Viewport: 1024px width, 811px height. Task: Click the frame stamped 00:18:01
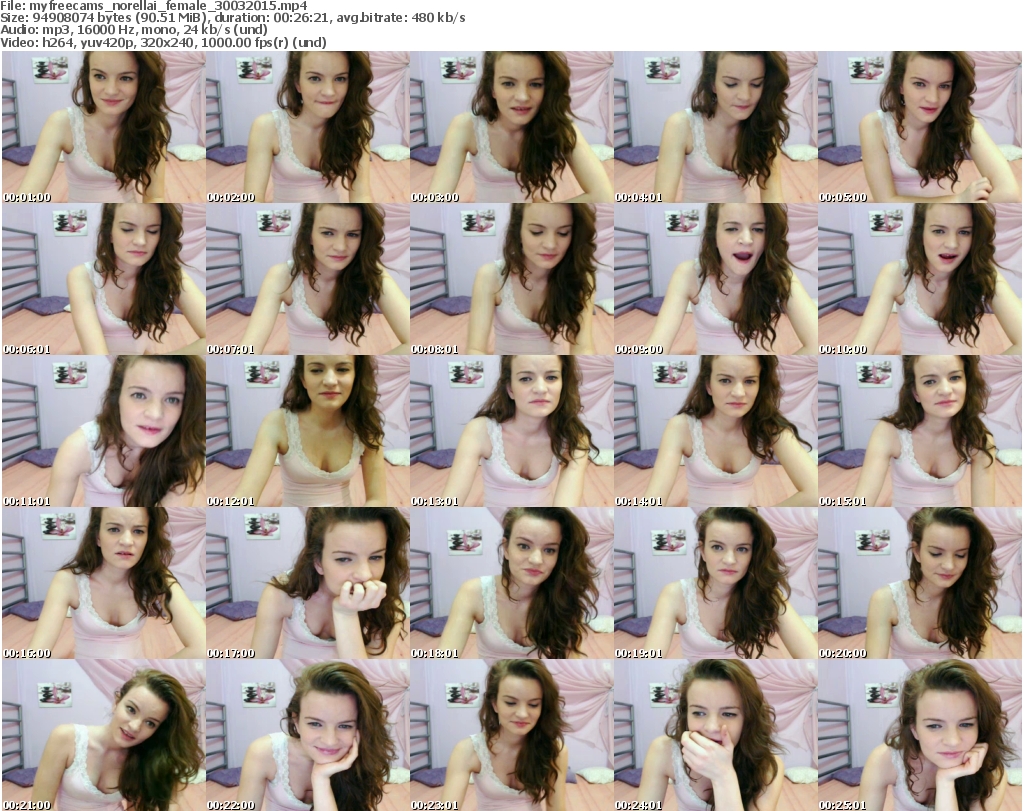tap(512, 583)
